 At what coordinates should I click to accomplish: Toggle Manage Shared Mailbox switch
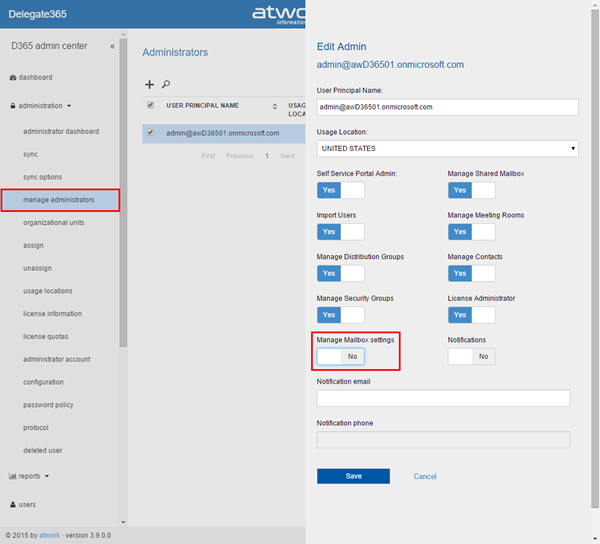(471, 190)
